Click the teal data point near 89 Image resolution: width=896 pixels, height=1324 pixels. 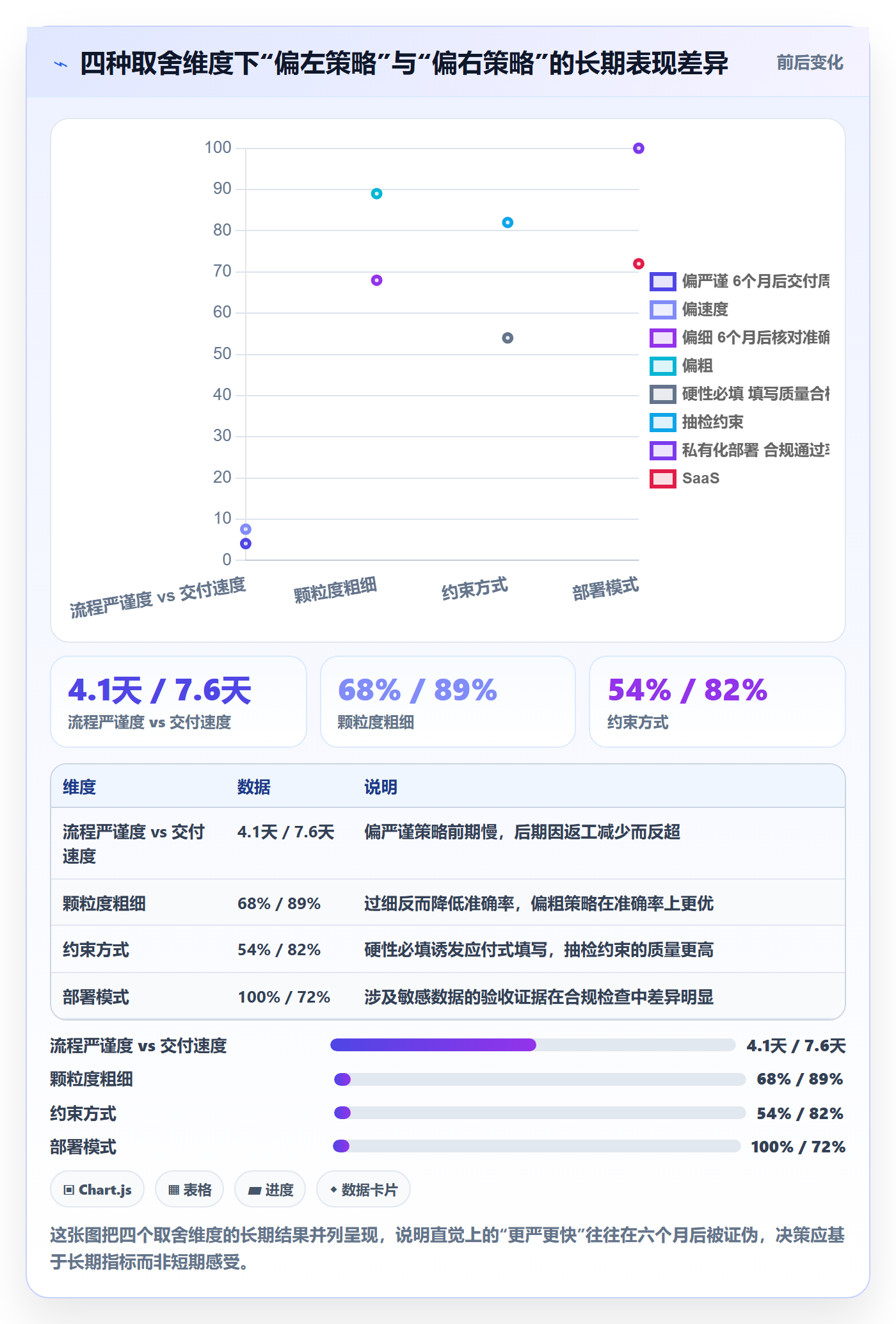[x=376, y=193]
